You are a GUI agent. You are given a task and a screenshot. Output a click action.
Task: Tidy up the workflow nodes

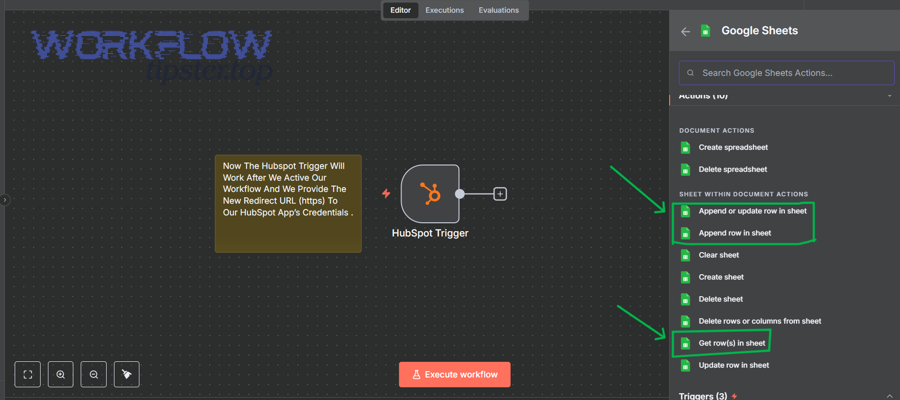click(x=127, y=375)
